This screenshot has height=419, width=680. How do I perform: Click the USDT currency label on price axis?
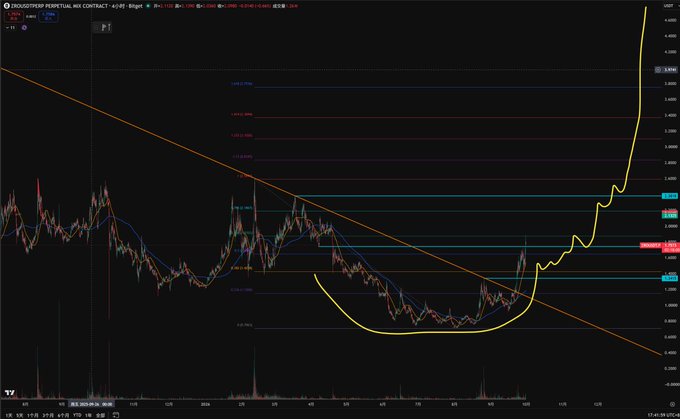pos(668,6)
